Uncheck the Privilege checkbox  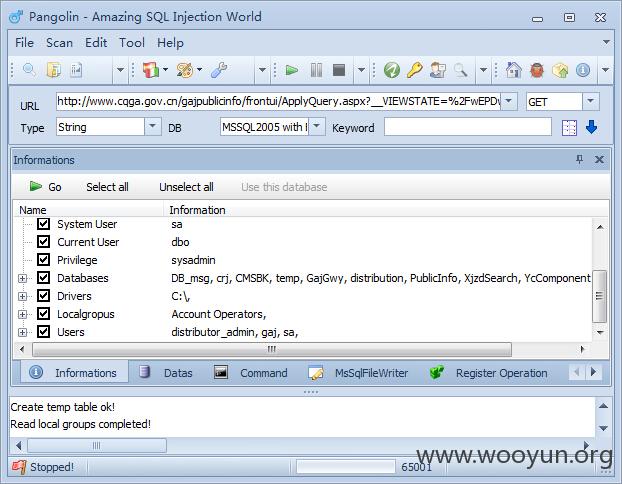(43, 260)
